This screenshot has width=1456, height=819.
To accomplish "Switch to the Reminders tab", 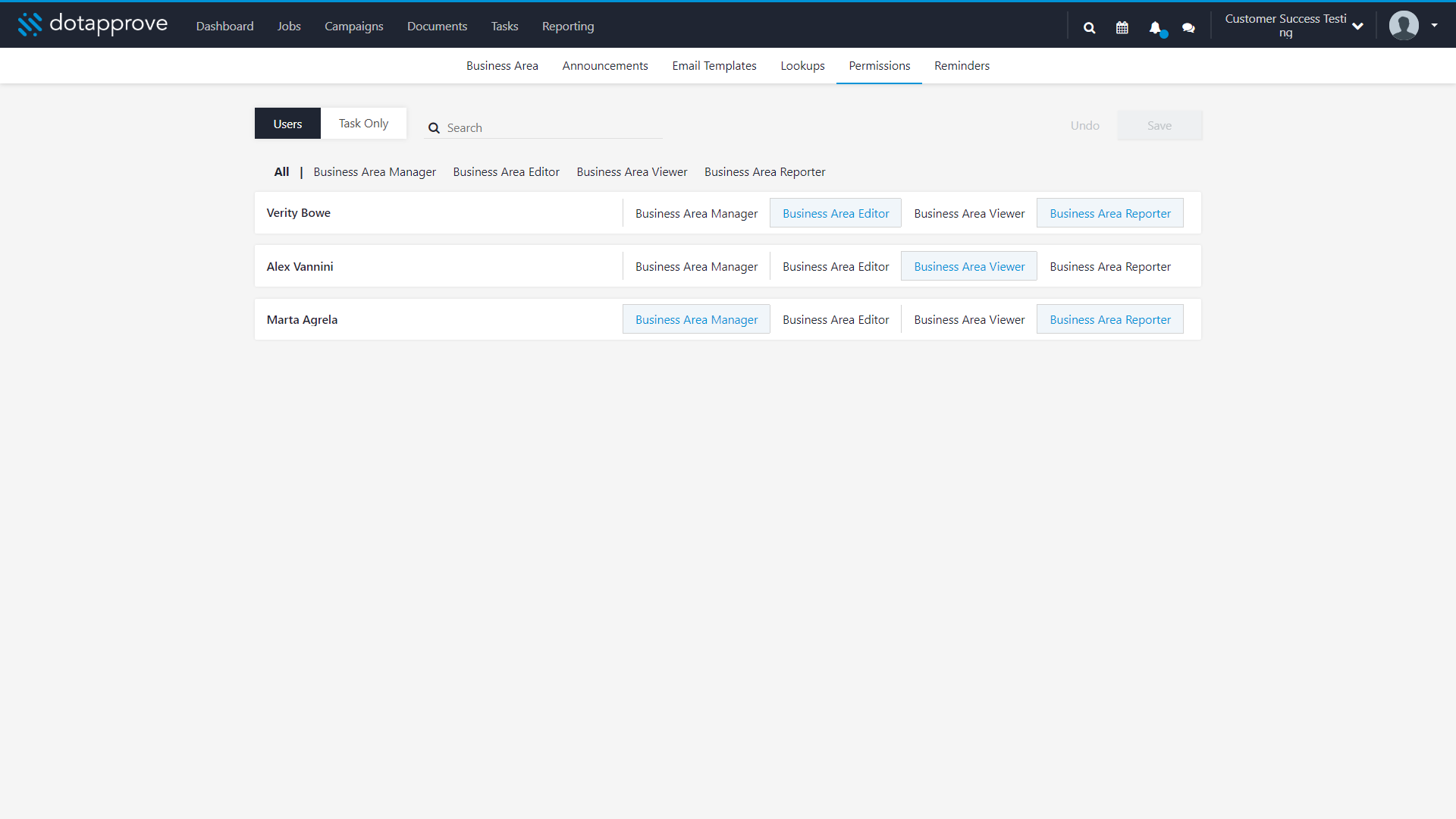I will [x=962, y=66].
